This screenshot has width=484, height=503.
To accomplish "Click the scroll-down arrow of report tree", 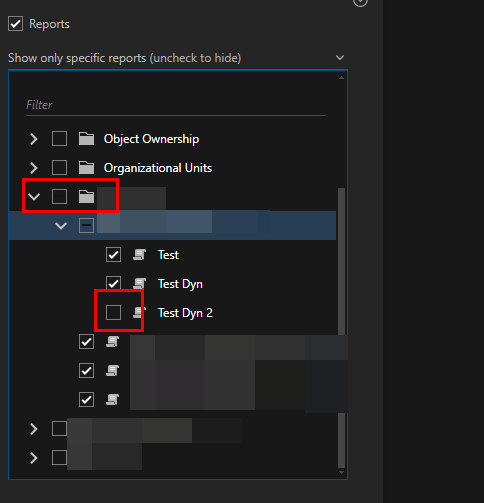I will (341, 472).
